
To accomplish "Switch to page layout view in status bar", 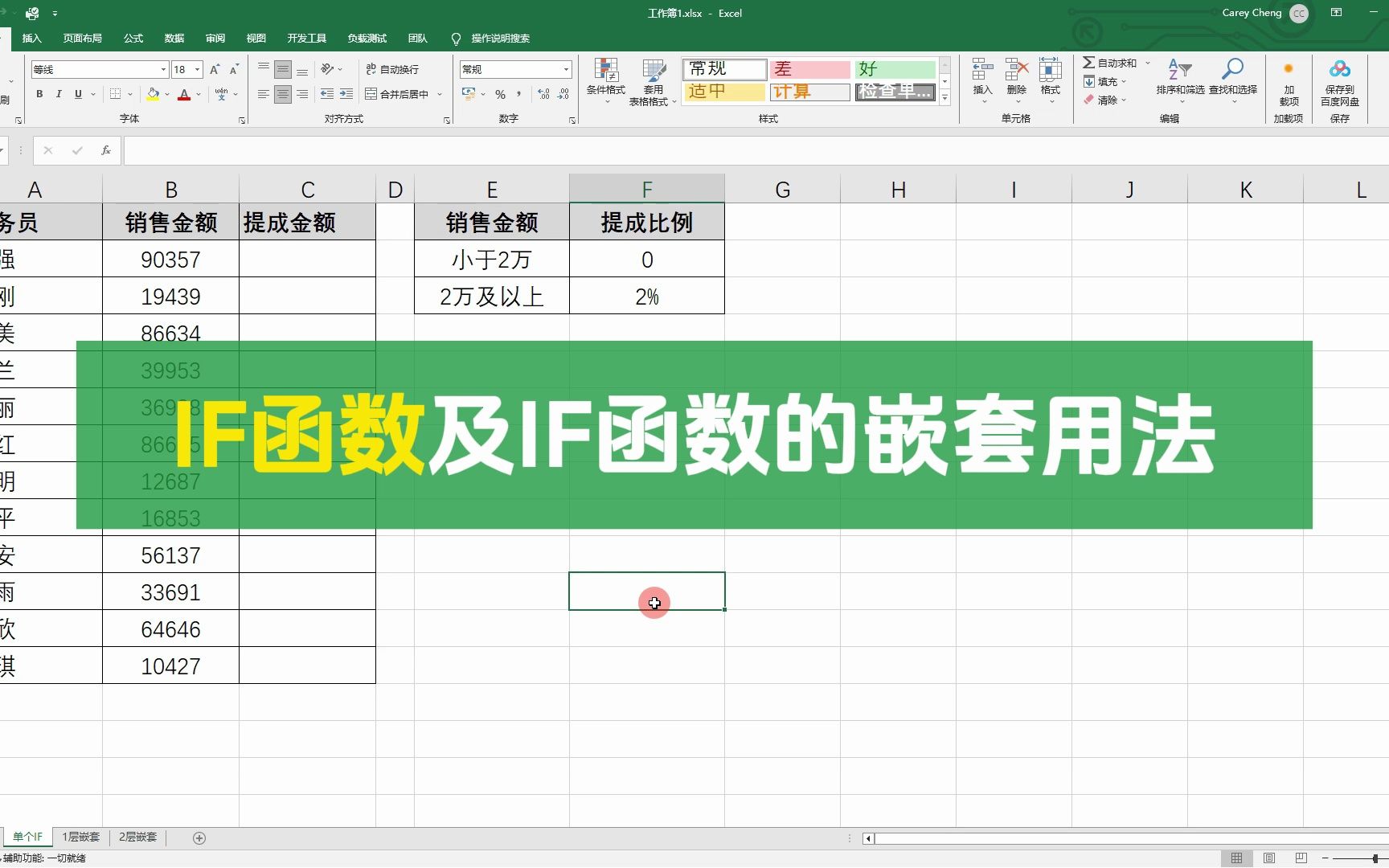I will [x=1269, y=858].
